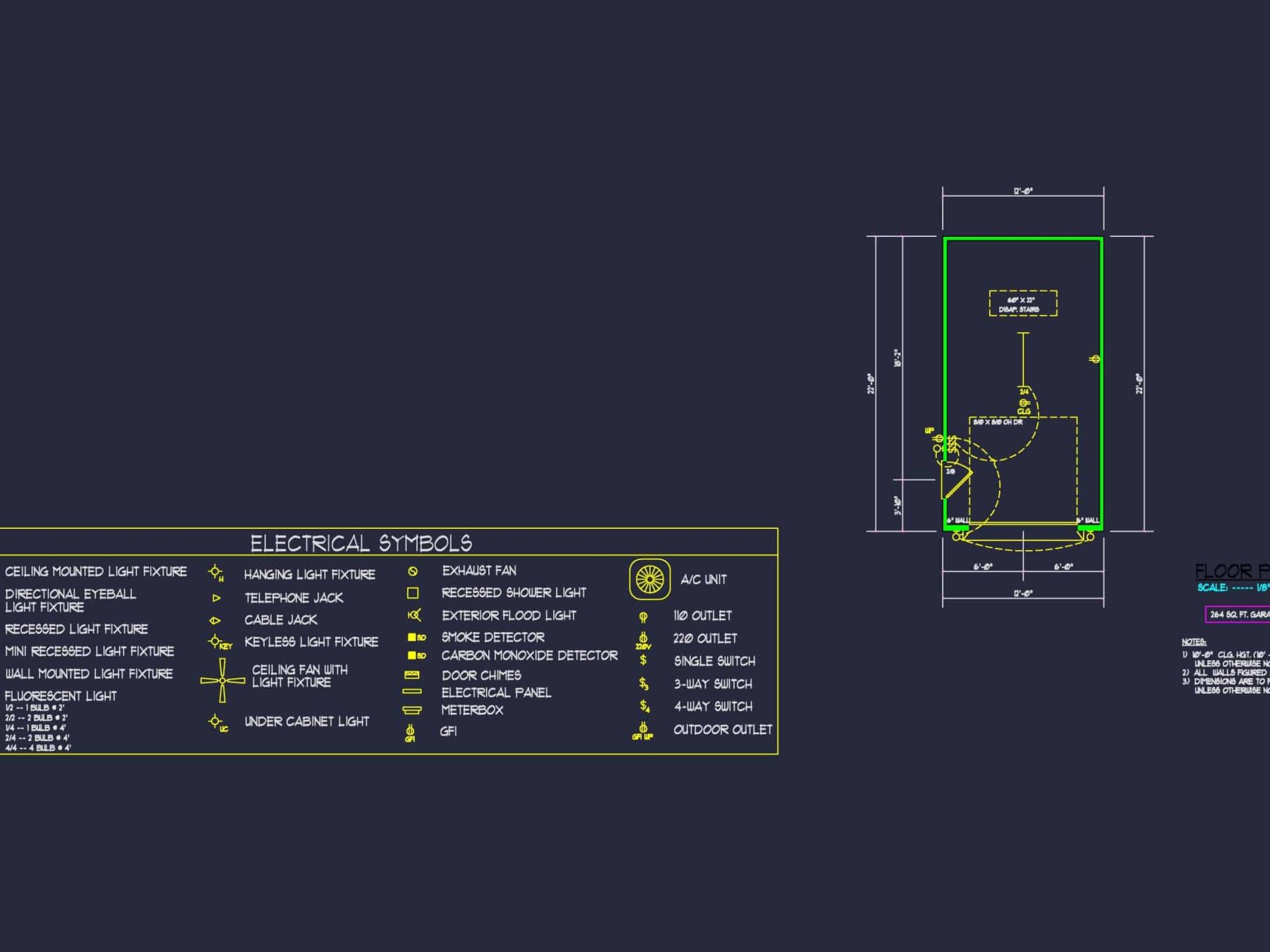The width and height of the screenshot is (1270, 952).
Task: Click the exhaust fan legend symbol
Action: pos(413,571)
